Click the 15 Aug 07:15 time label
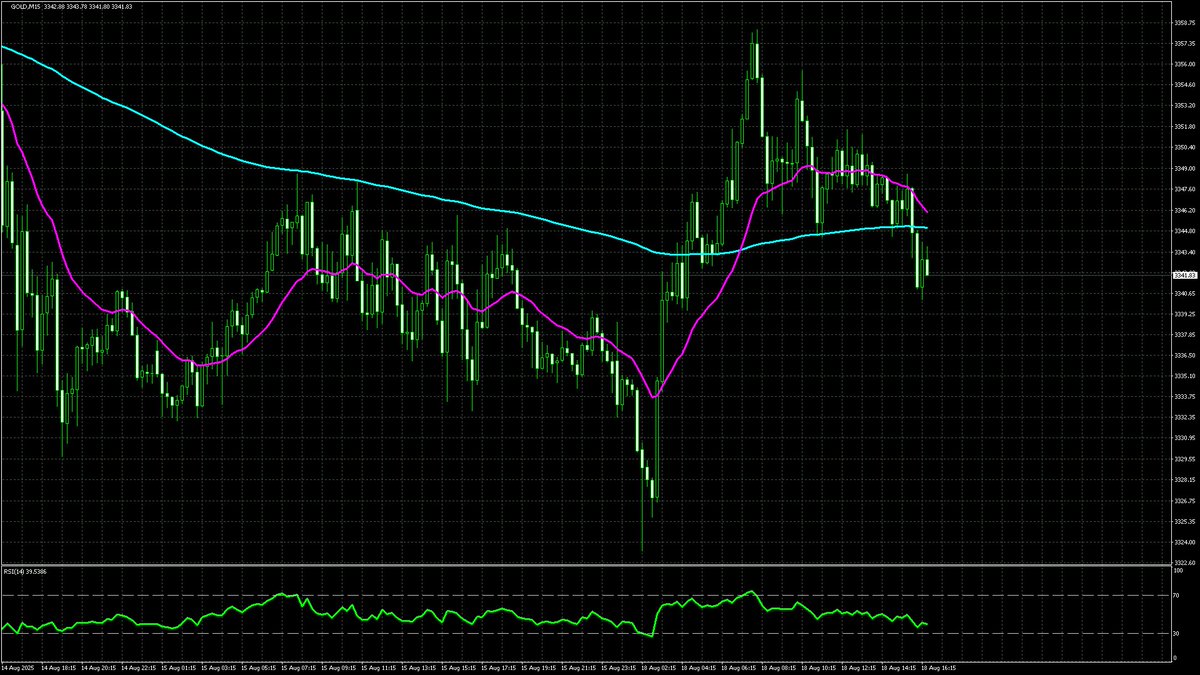 point(301,667)
